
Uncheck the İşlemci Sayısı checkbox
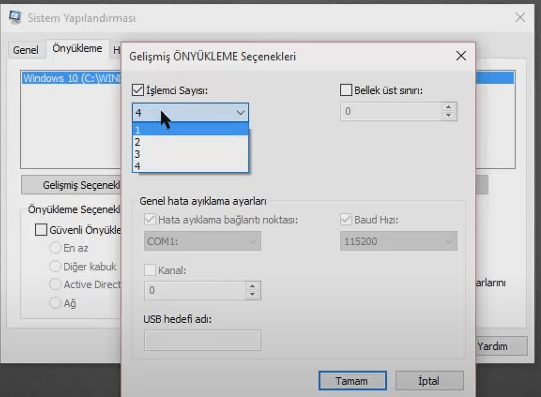(138, 90)
